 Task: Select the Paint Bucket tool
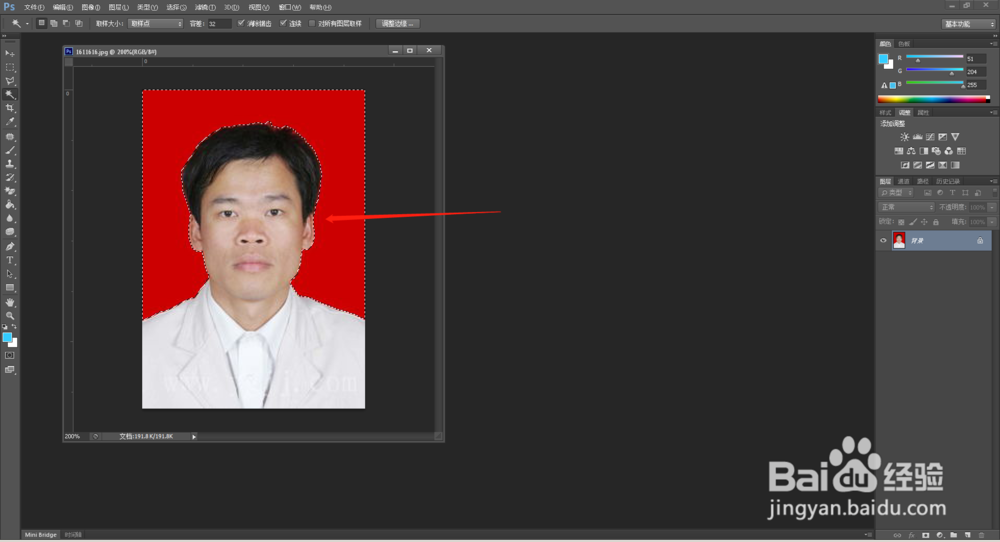(10, 205)
